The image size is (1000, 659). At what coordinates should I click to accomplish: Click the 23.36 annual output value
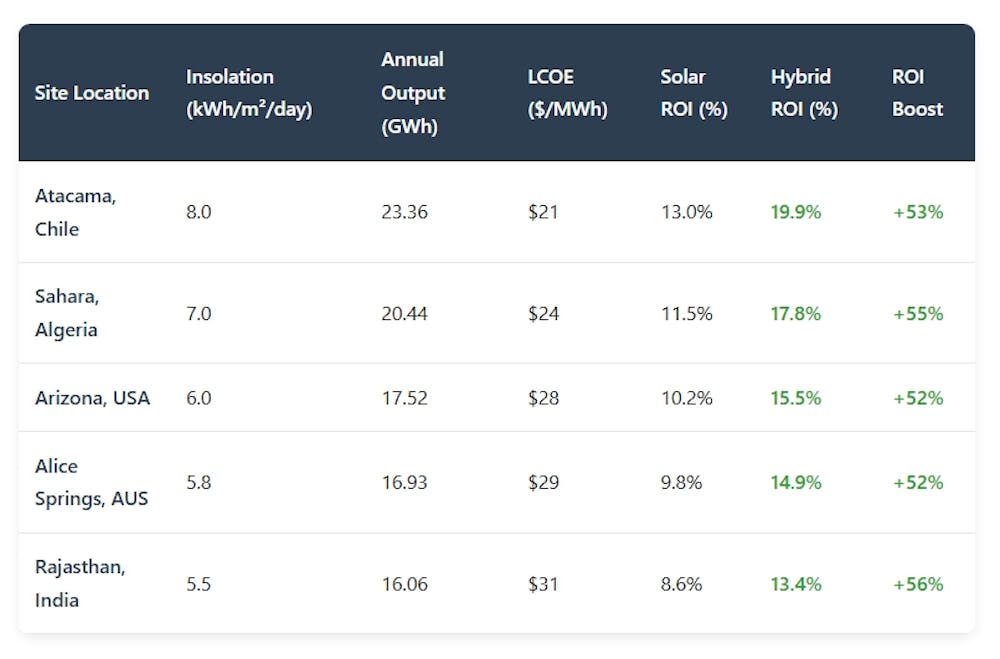click(405, 212)
